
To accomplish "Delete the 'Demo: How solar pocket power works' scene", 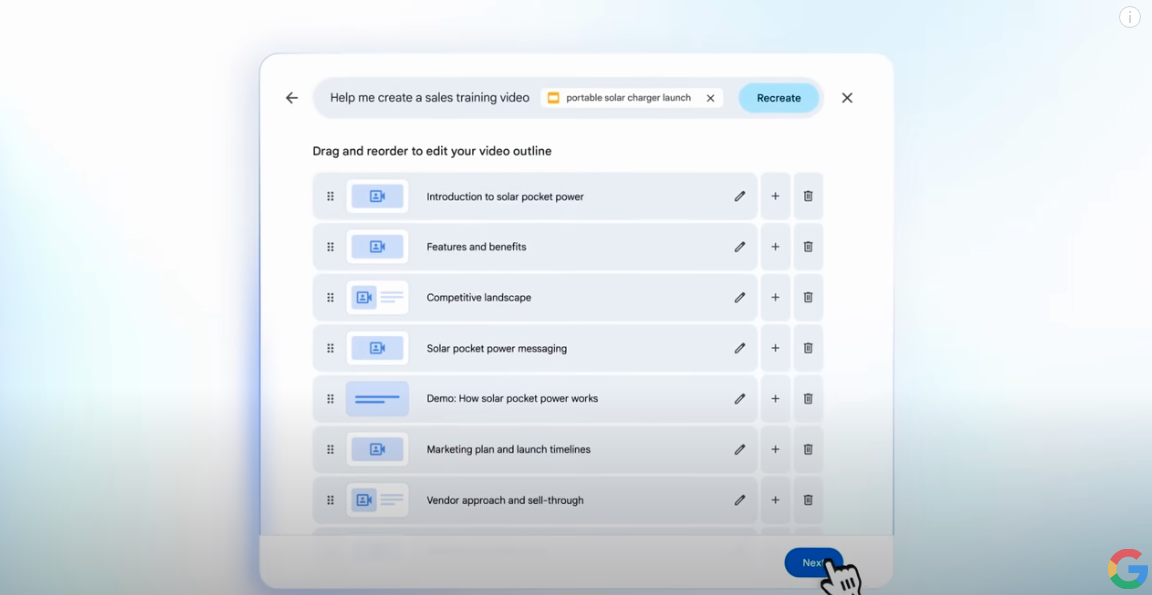I will (x=808, y=399).
